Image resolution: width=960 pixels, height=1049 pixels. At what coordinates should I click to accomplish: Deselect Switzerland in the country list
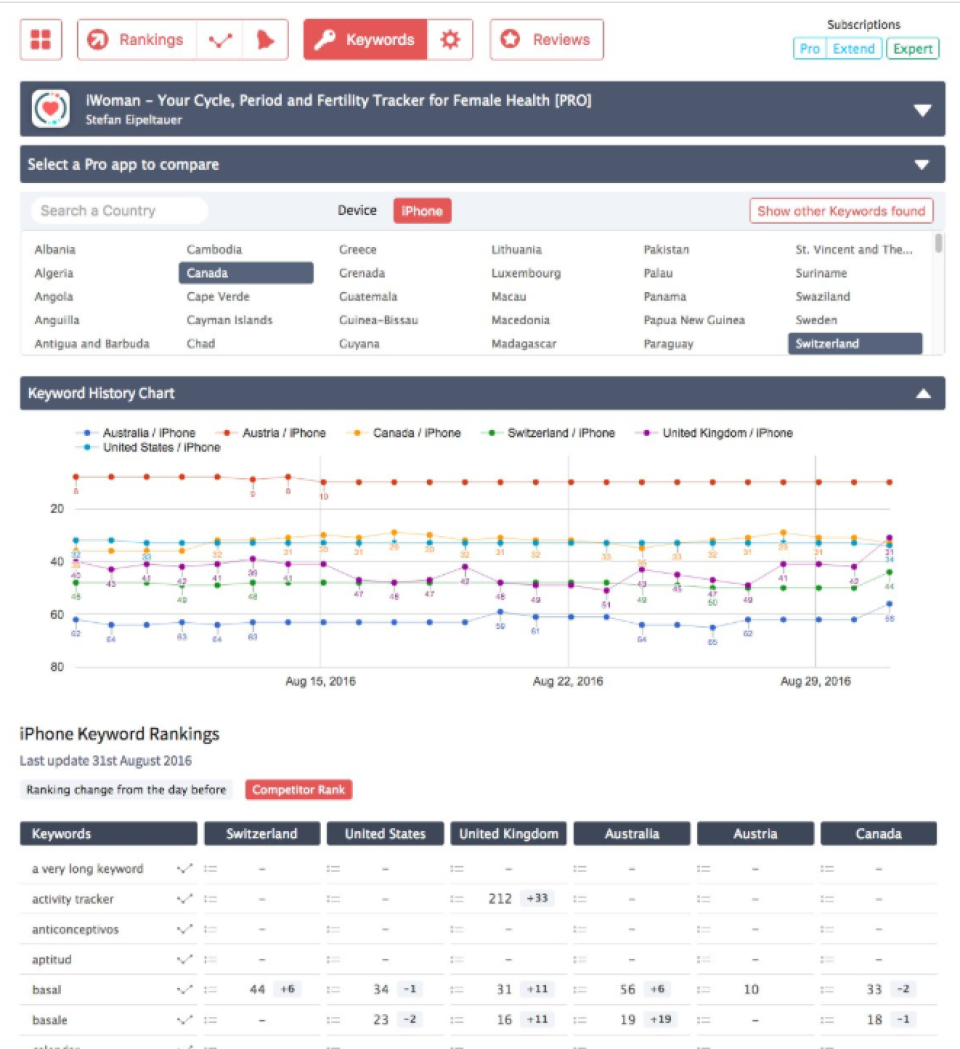click(855, 343)
